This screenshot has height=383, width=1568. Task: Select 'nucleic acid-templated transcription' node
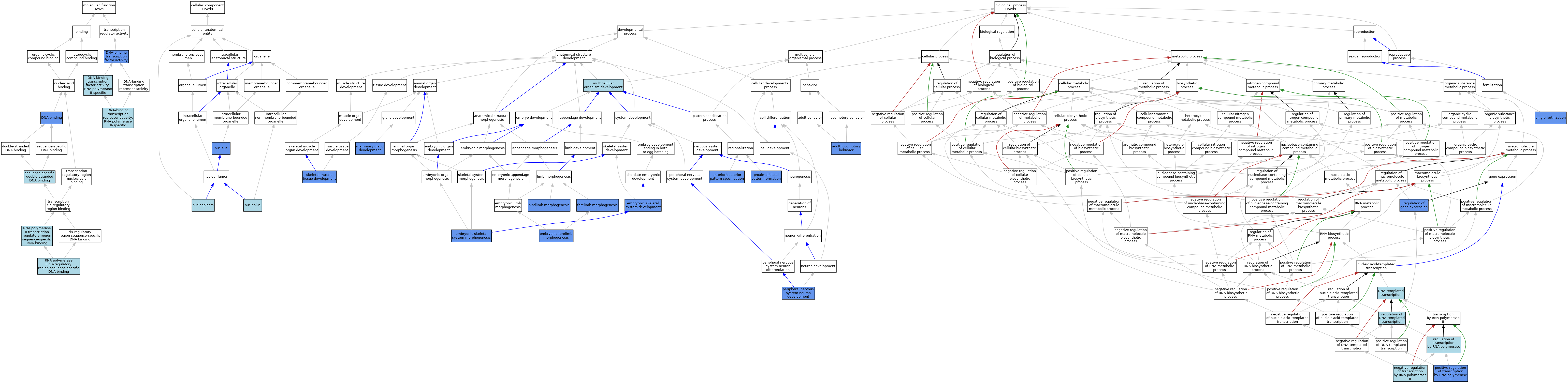pos(1376,266)
